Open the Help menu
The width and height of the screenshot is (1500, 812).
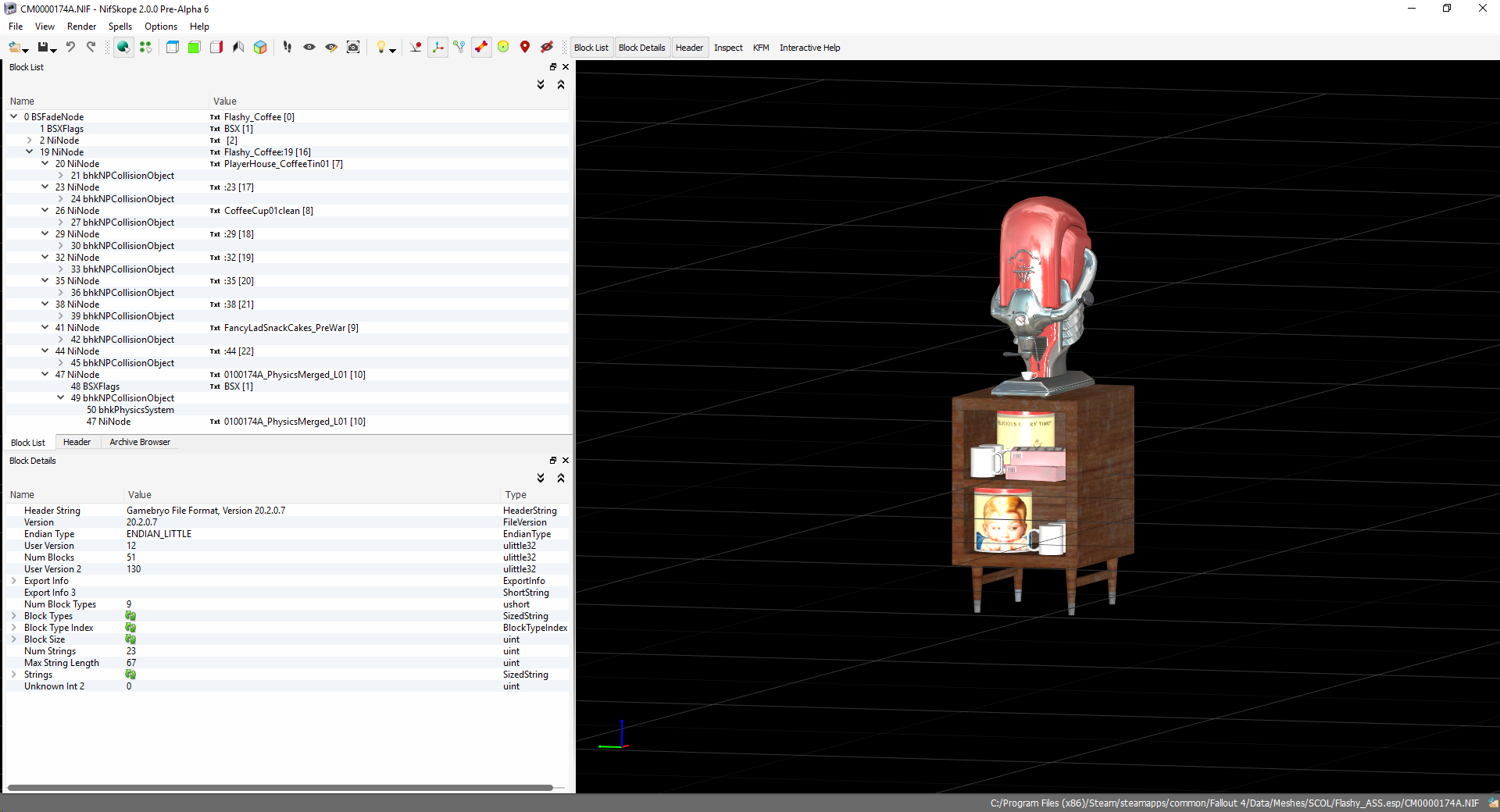pyautogui.click(x=199, y=27)
